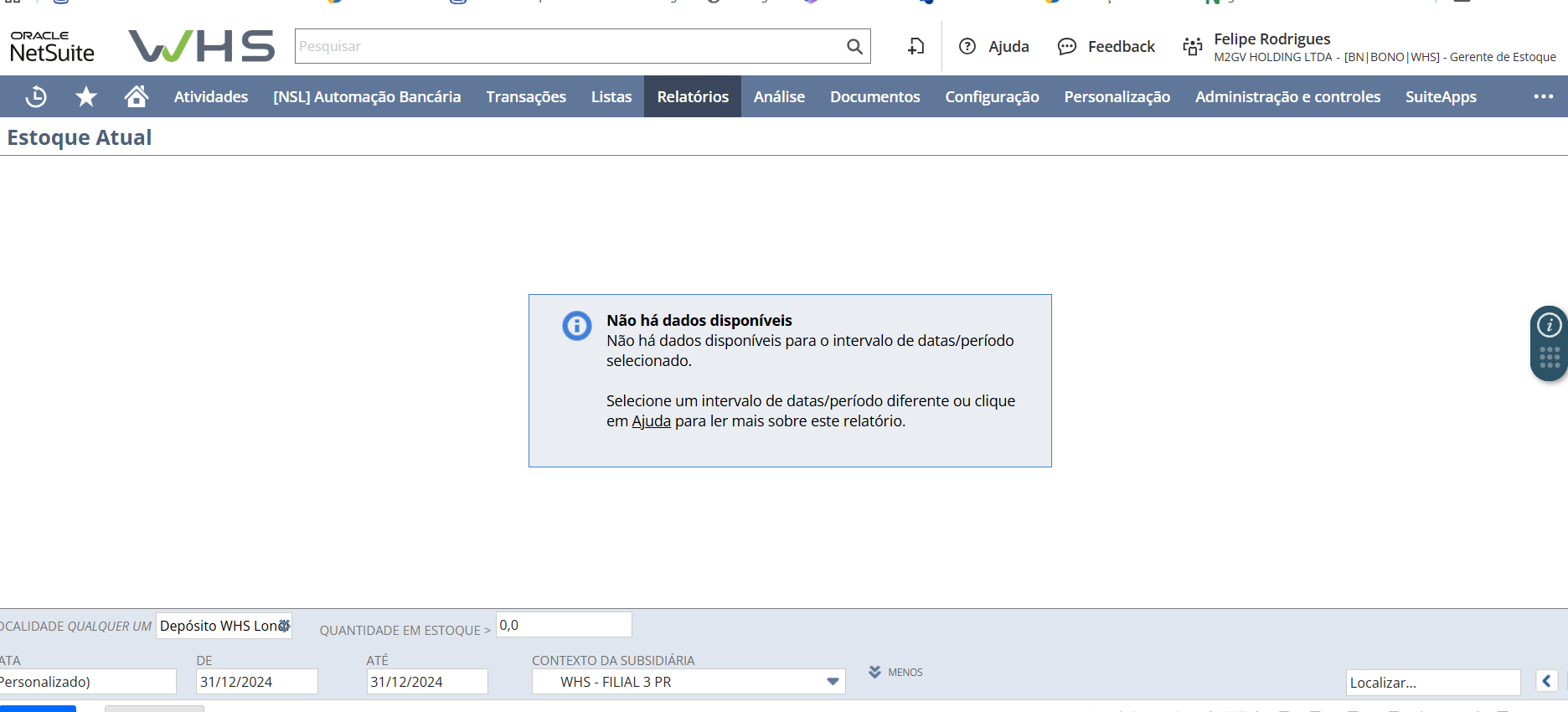Click the Localizar search field
Screen dimensions: 1568x712
(x=1431, y=683)
